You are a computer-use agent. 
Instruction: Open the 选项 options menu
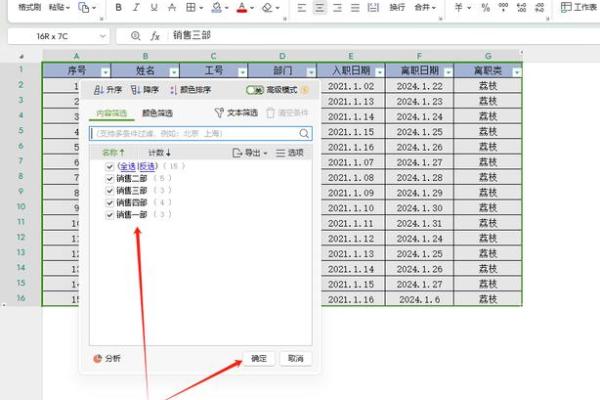pyautogui.click(x=290, y=153)
